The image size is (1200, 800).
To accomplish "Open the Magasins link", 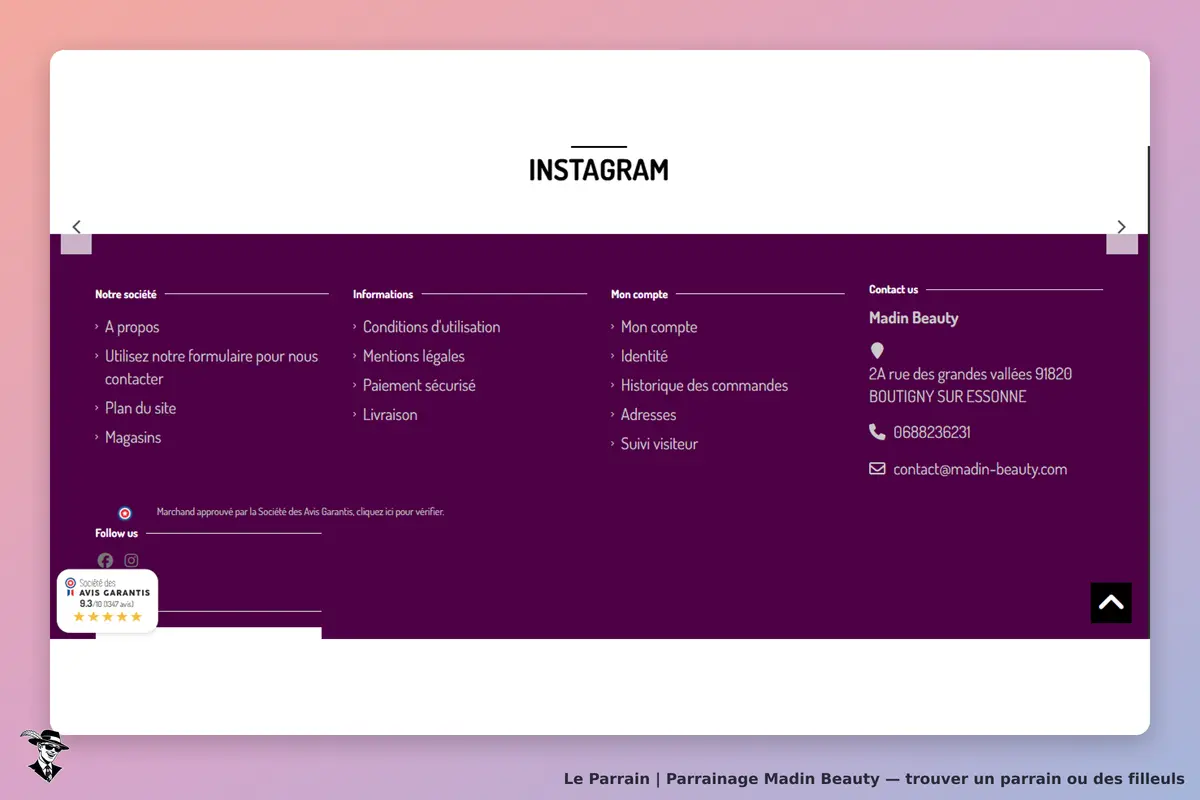I will pos(133,437).
